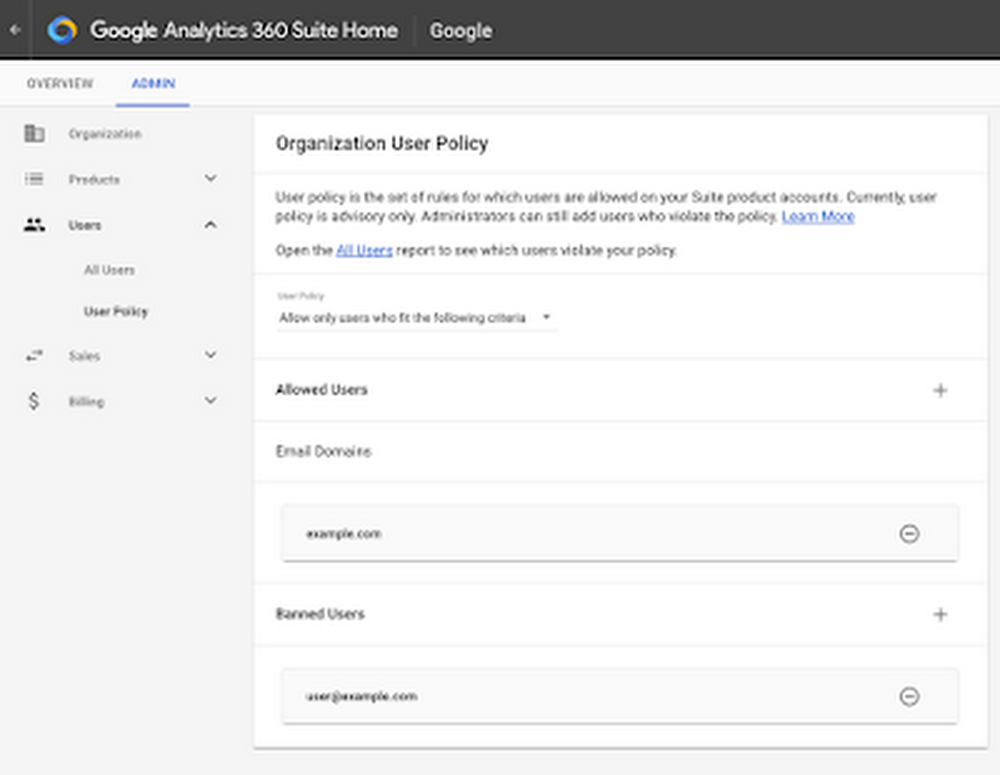Viewport: 1000px width, 775px height.
Task: Click the Google Analytics 360 Suite logo
Action: click(x=62, y=30)
